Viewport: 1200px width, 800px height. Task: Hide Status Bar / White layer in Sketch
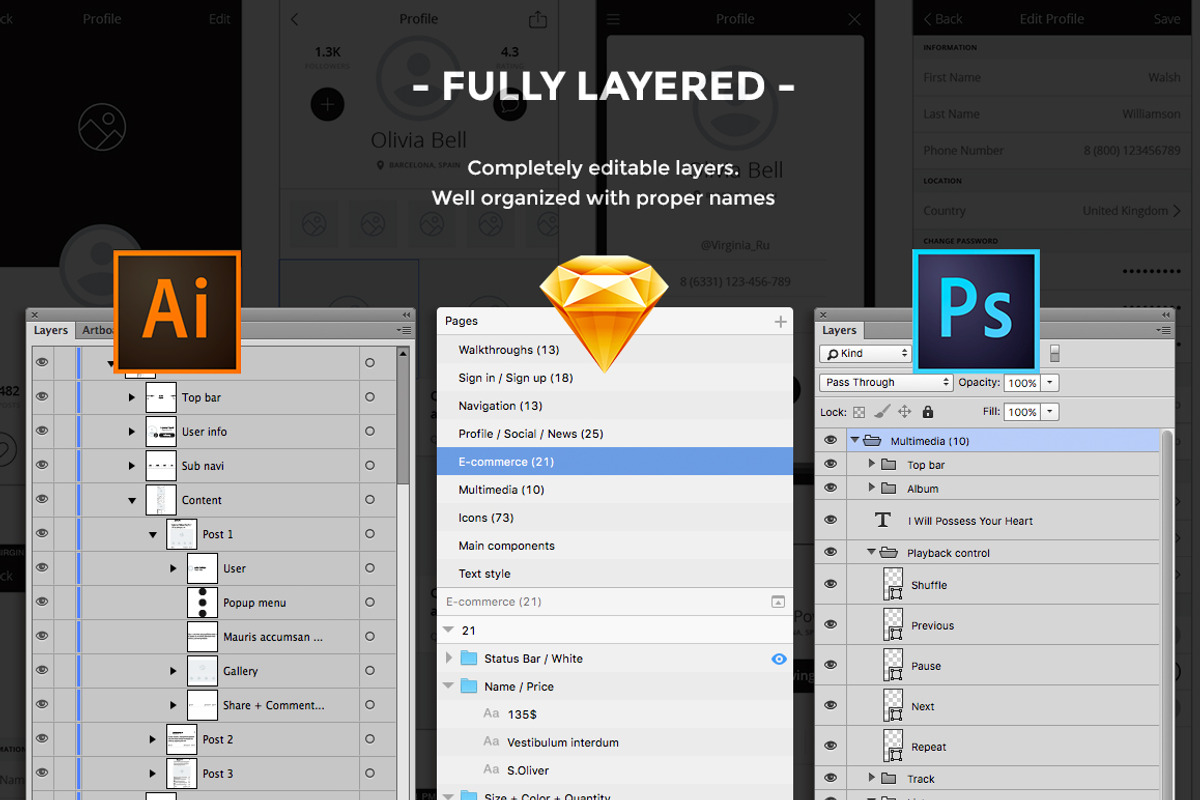tap(779, 659)
